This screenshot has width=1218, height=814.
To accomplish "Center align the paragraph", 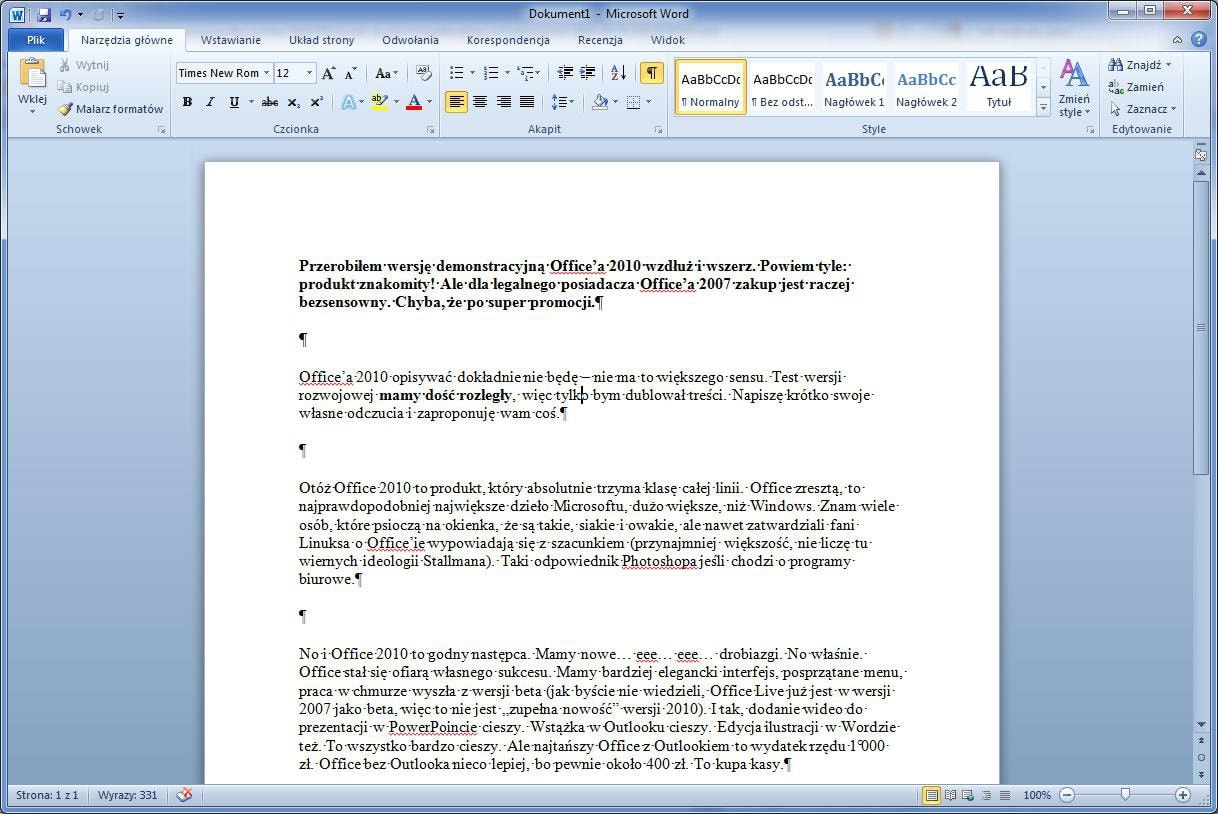I will pos(480,101).
